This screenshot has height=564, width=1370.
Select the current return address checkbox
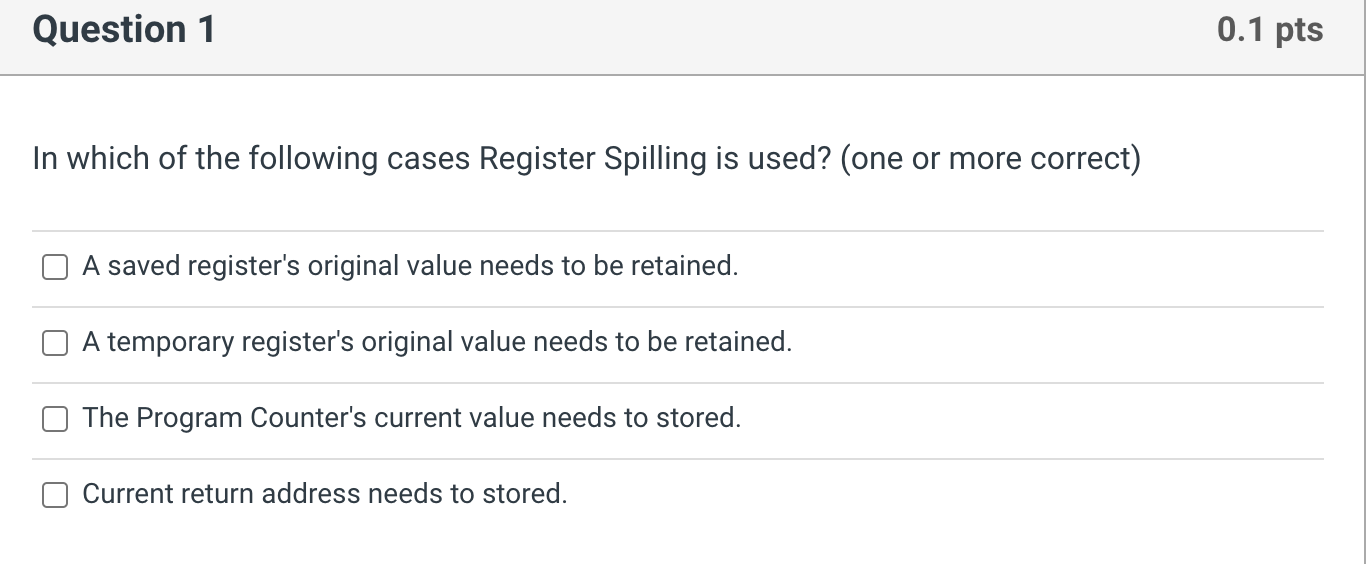[x=55, y=495]
